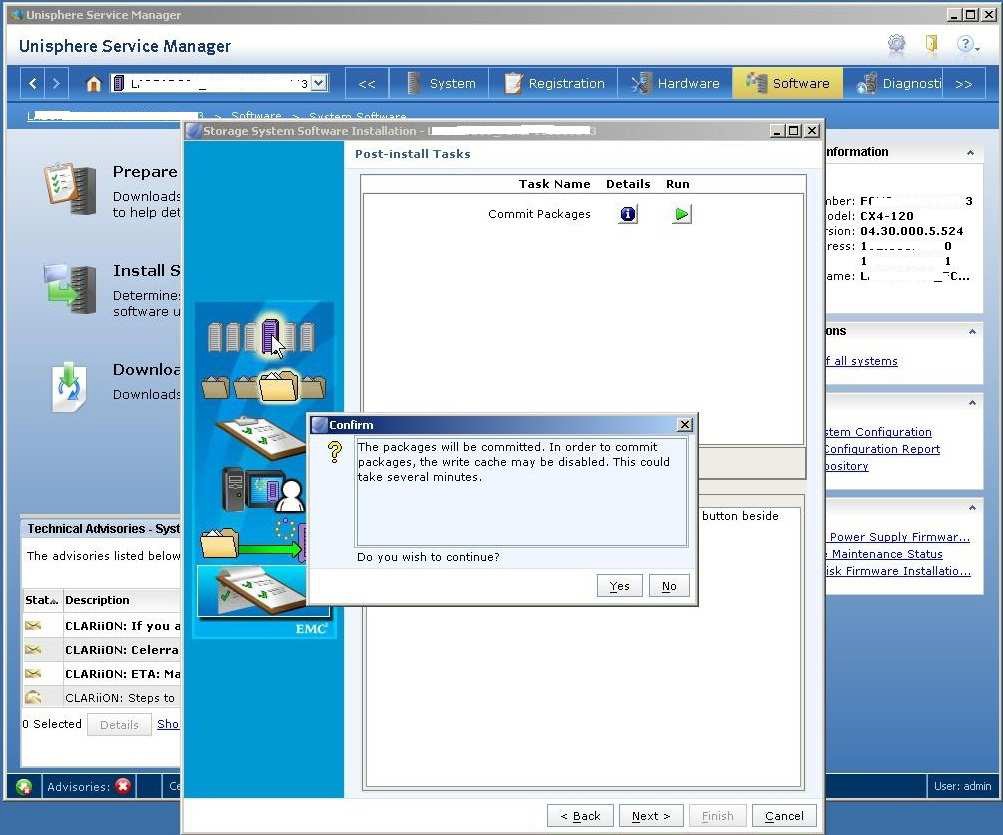
Task: Select the 'CLARiiON: ETA' advisory row
Action: pyautogui.click(x=102, y=674)
